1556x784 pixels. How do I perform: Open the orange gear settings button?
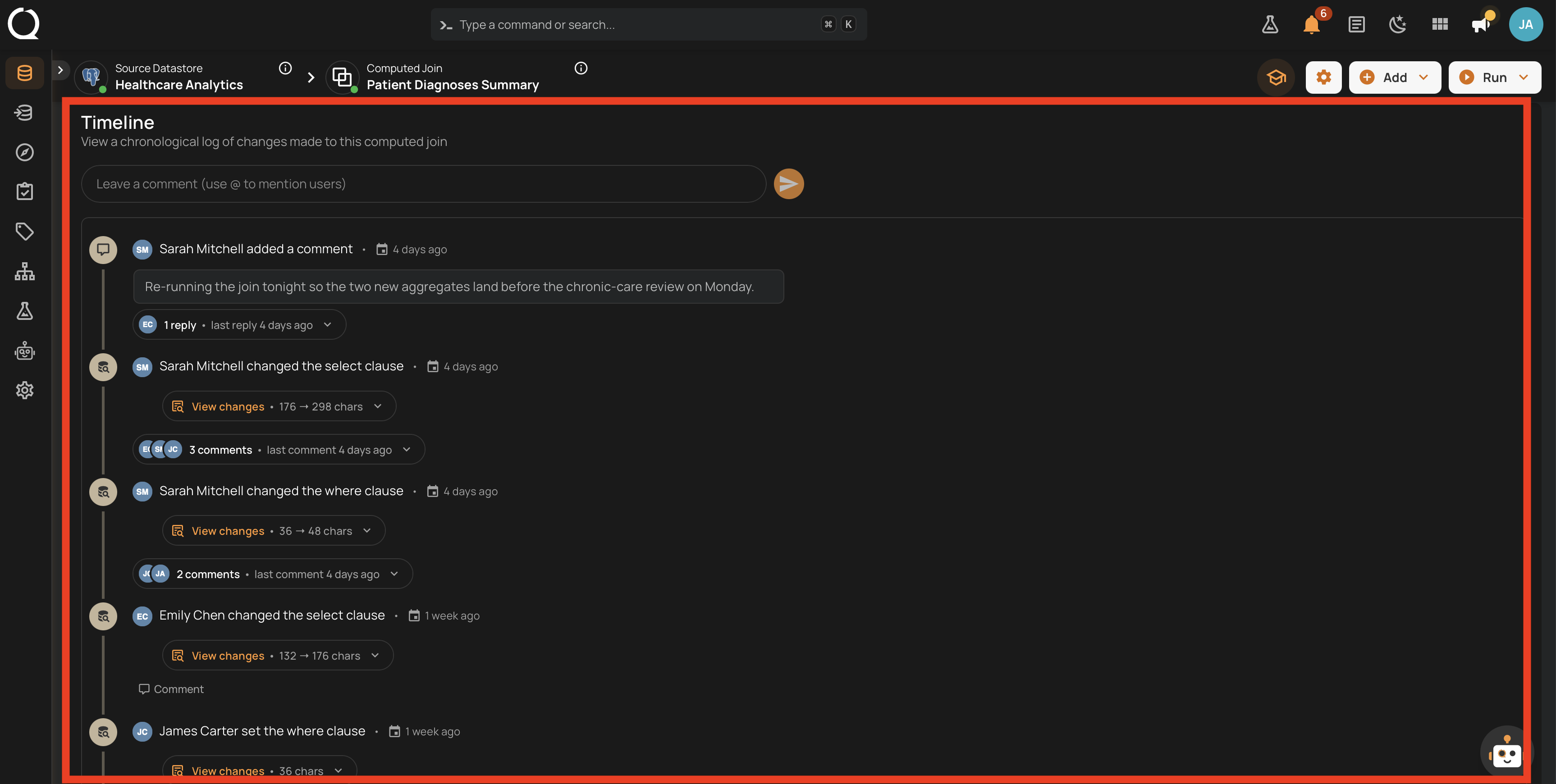click(1323, 77)
